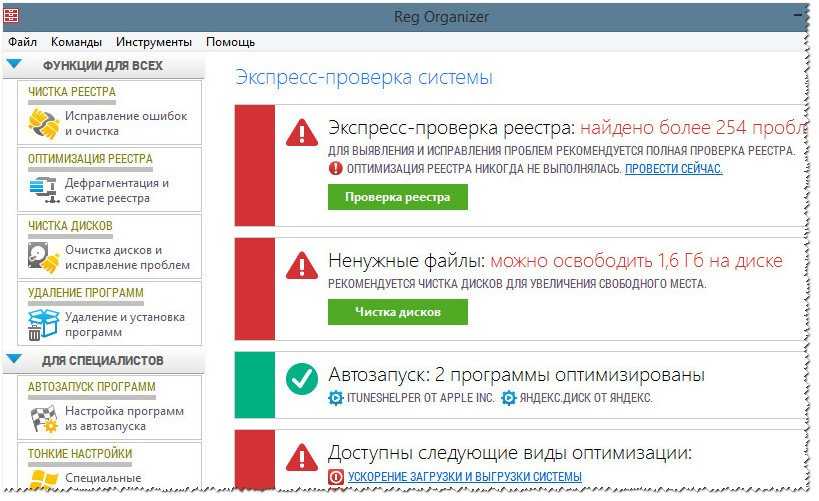
Task: Collapse the ДЛЯ СПЕЦИАЛИСТОВ section arrow
Action: coord(14,359)
